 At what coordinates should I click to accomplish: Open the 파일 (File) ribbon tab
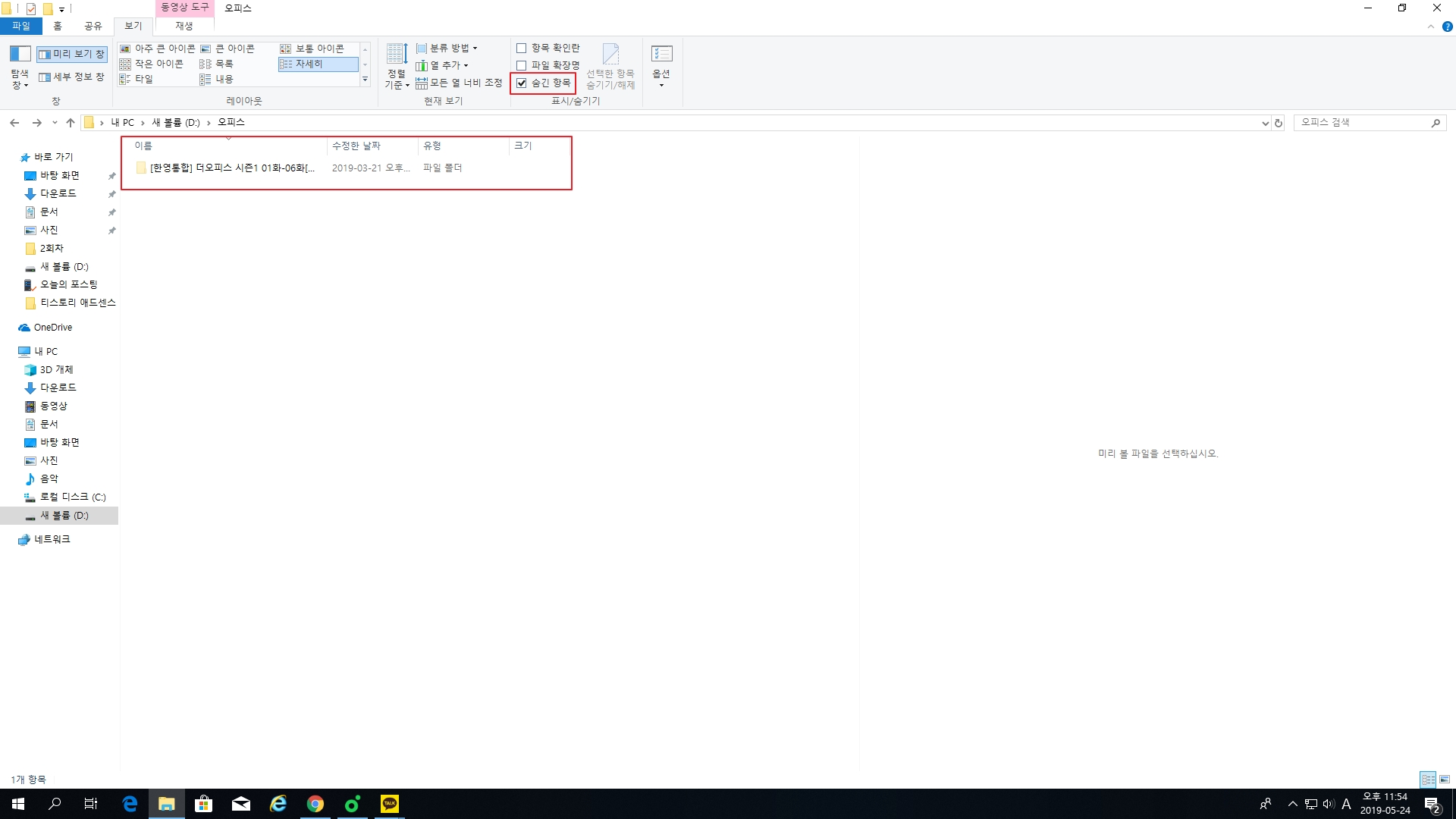point(21,26)
